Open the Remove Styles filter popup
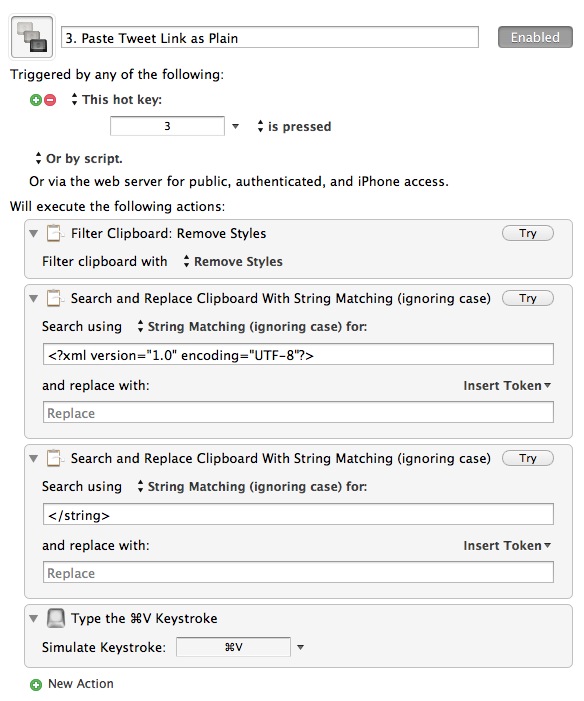Screen dimensions: 584x701 coord(233,262)
